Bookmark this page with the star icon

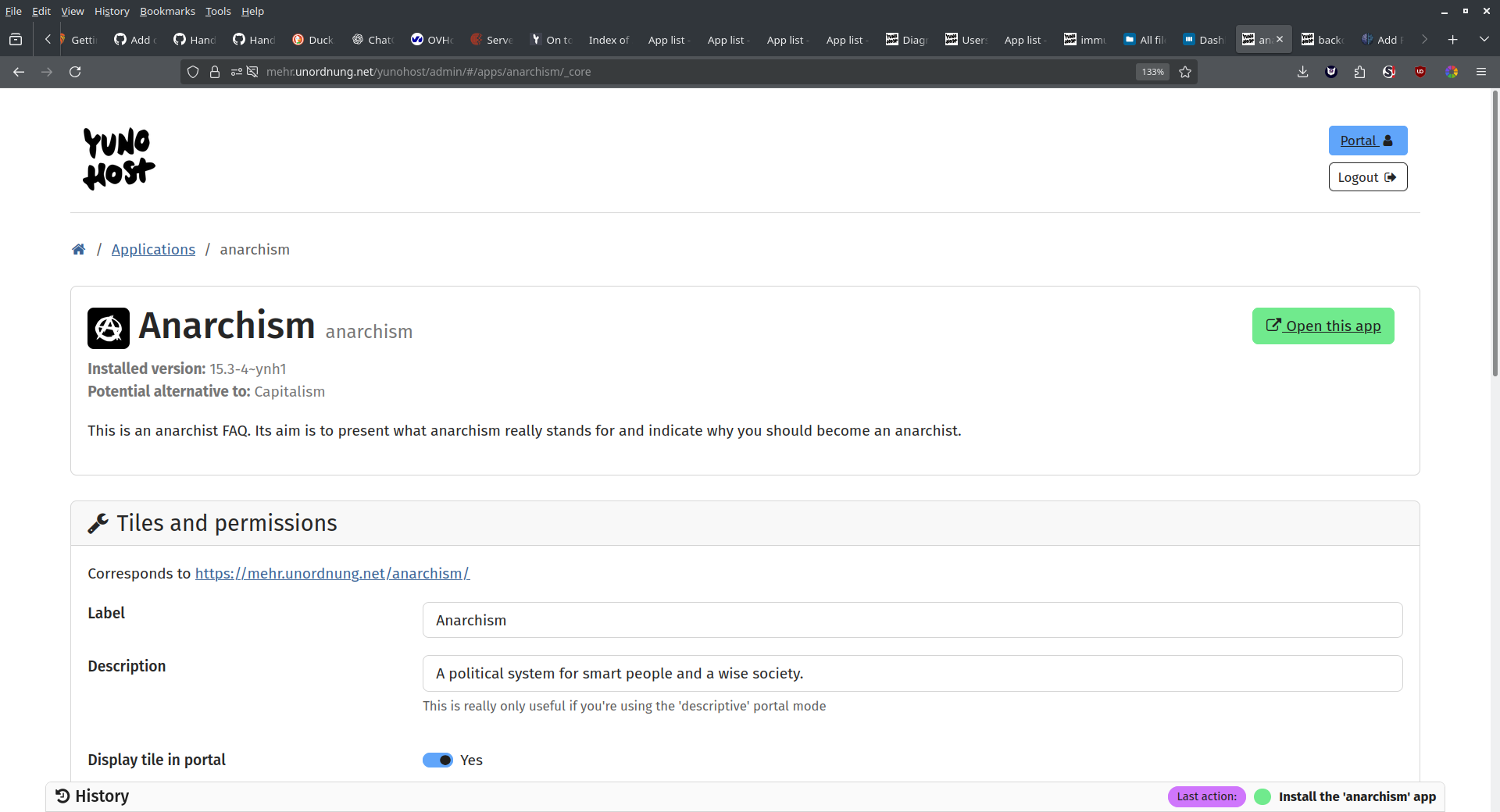click(x=1185, y=72)
